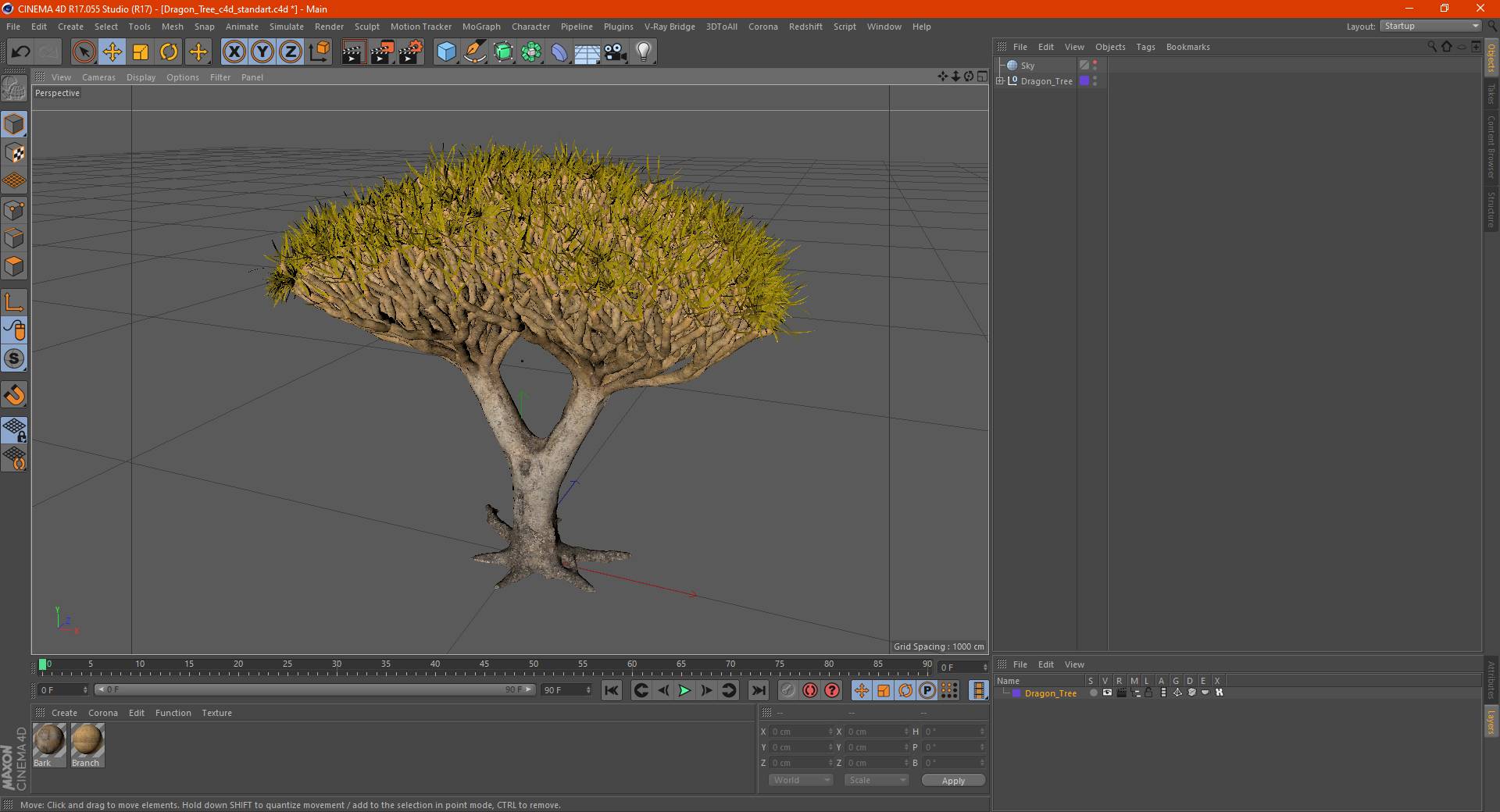The image size is (1500, 812).
Task: Click Render to Picture Viewer icon
Action: click(x=382, y=52)
